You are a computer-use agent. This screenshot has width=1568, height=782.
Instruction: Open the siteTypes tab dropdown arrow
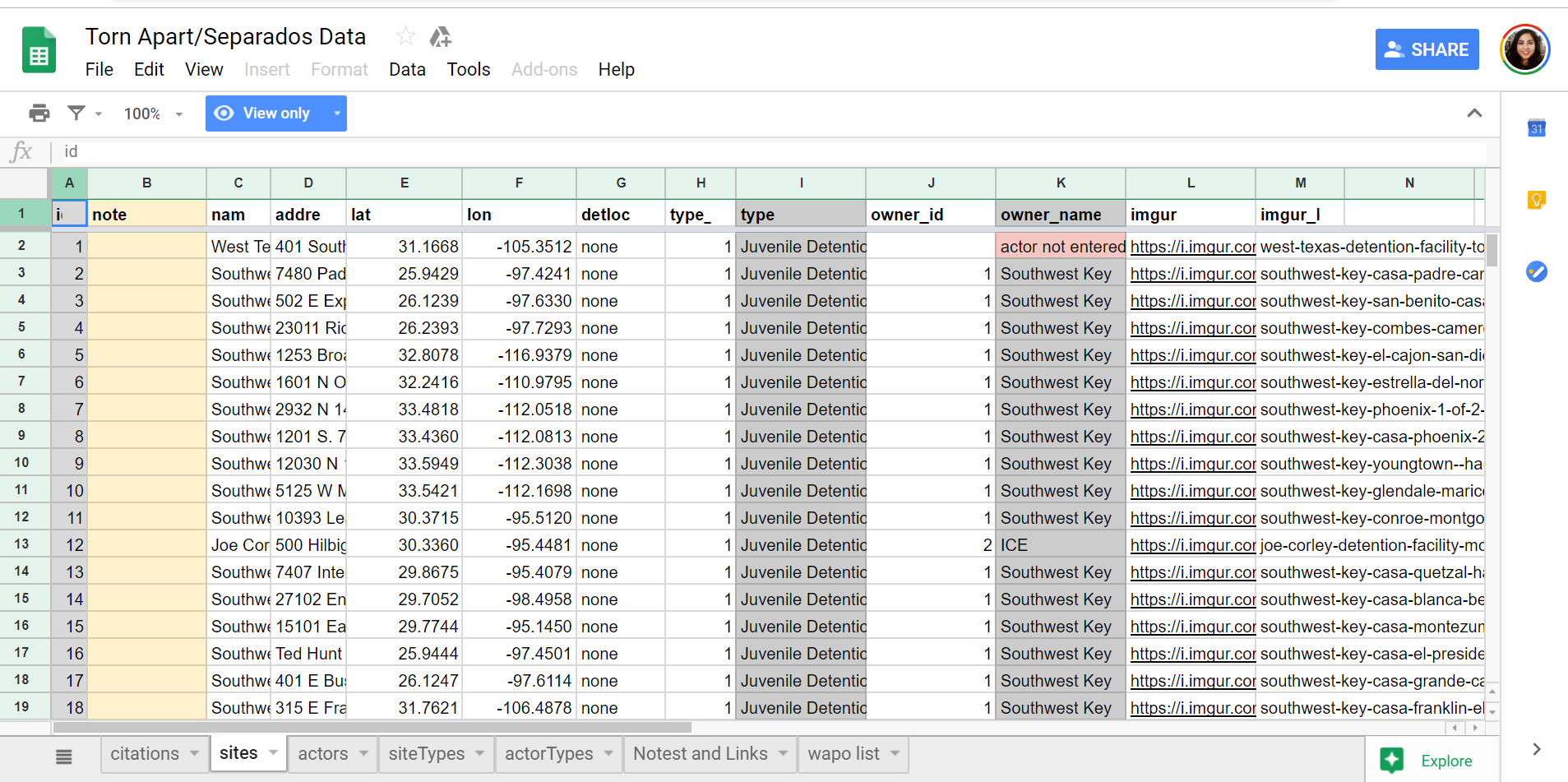click(479, 753)
